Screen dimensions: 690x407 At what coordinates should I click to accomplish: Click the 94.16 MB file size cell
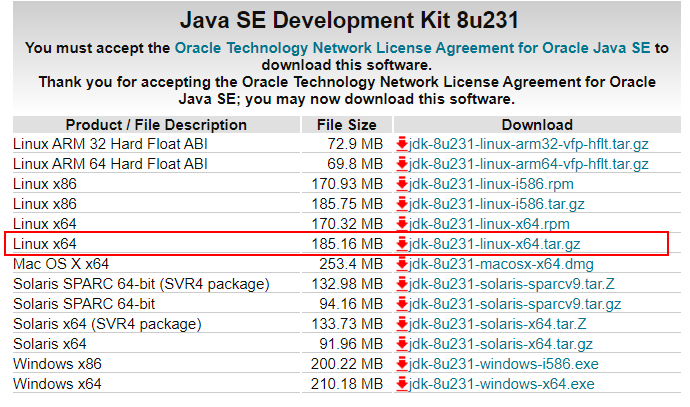351,304
